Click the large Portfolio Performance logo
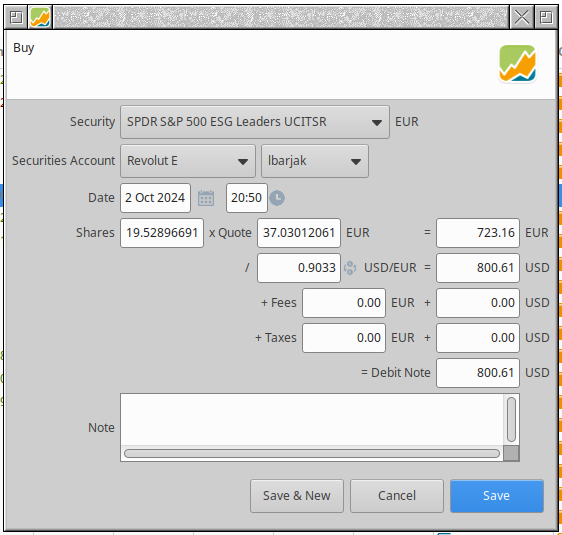The height and width of the screenshot is (535, 562). [518, 63]
